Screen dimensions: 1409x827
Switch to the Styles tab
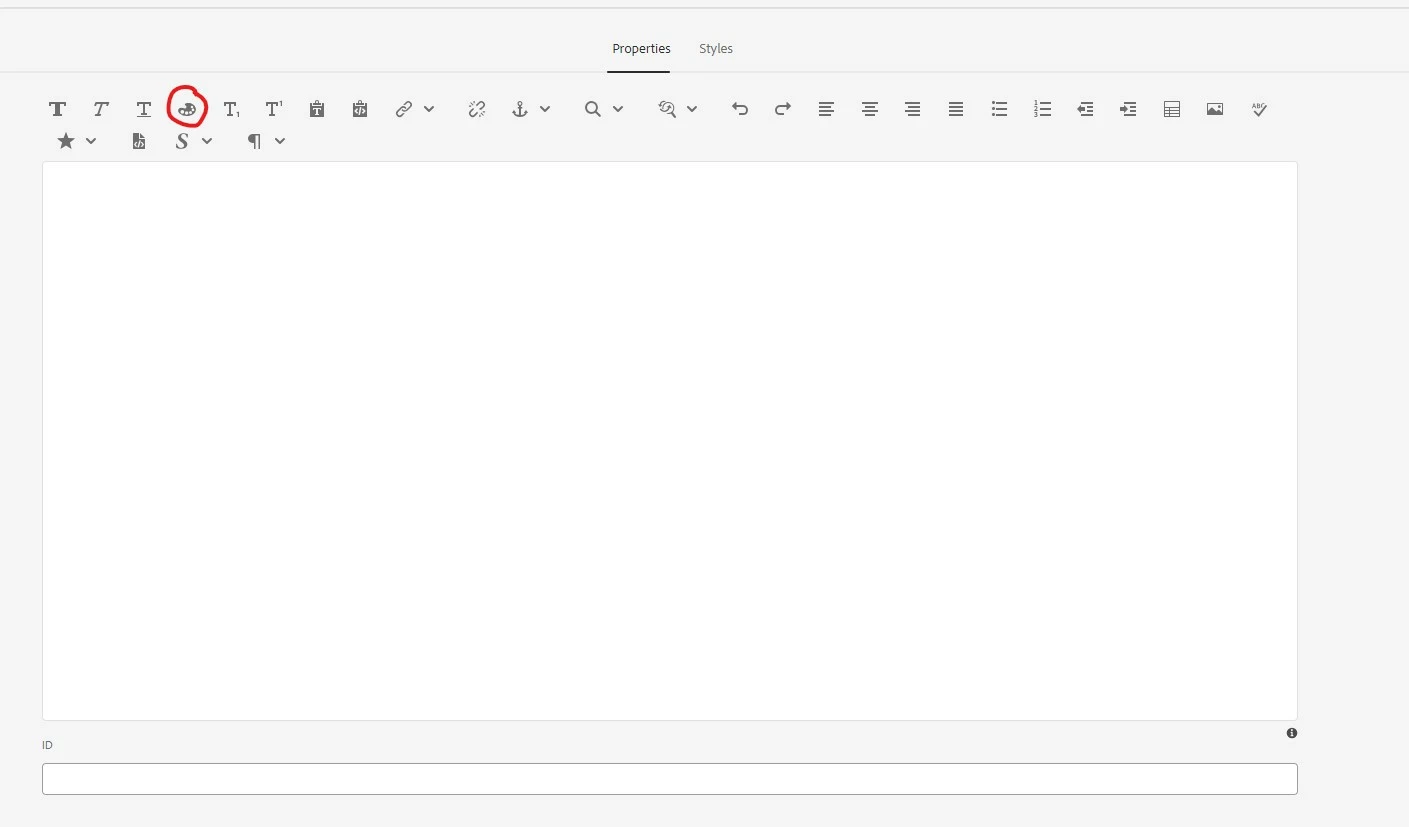click(716, 48)
